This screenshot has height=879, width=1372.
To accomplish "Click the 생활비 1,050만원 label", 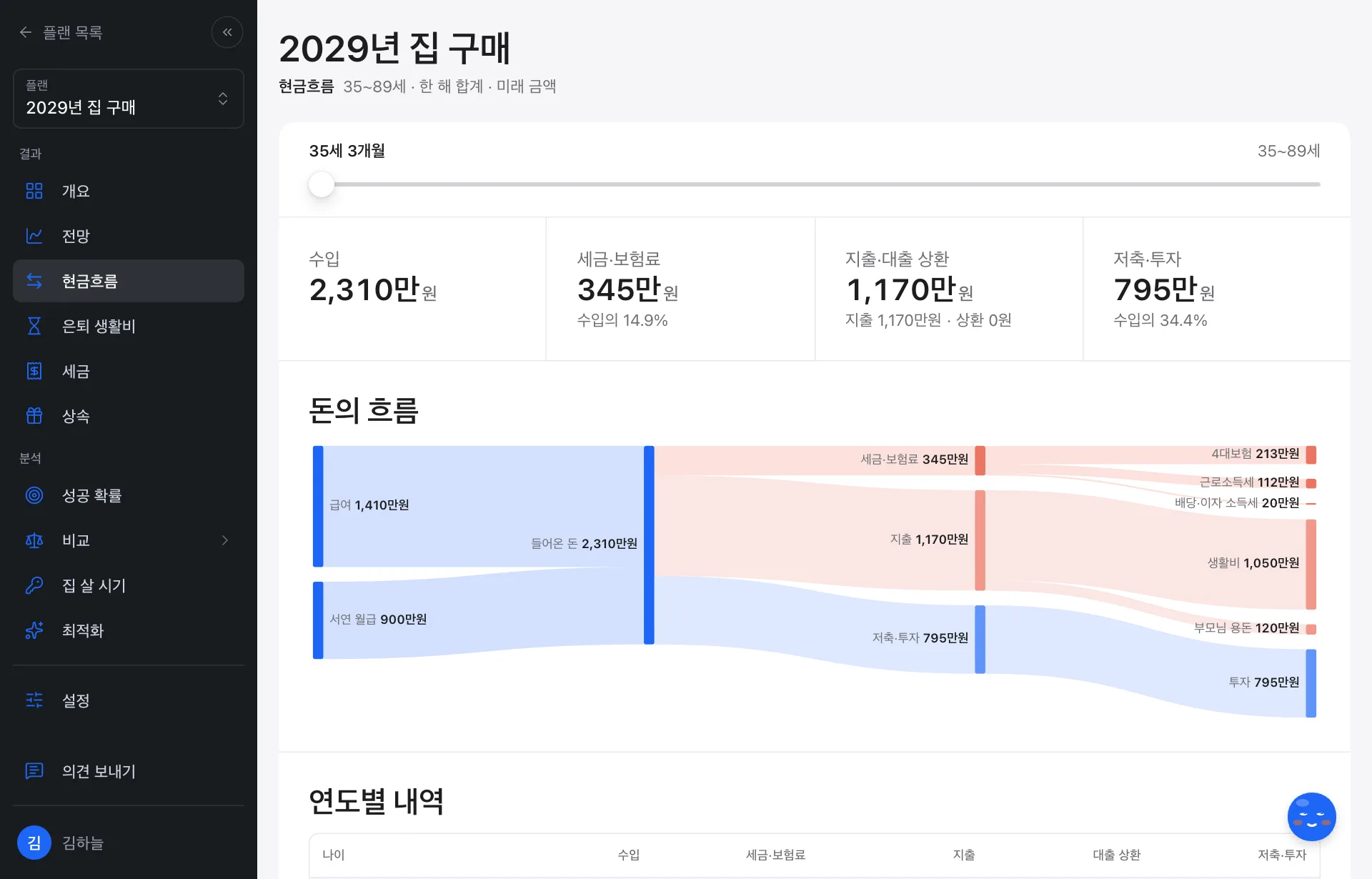I will 1253,563.
